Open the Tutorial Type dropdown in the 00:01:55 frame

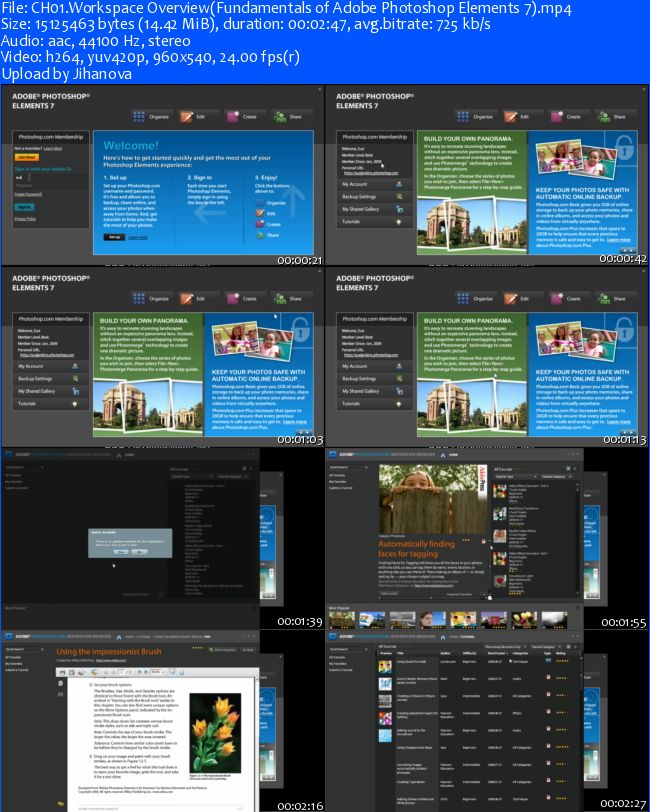click(515, 476)
